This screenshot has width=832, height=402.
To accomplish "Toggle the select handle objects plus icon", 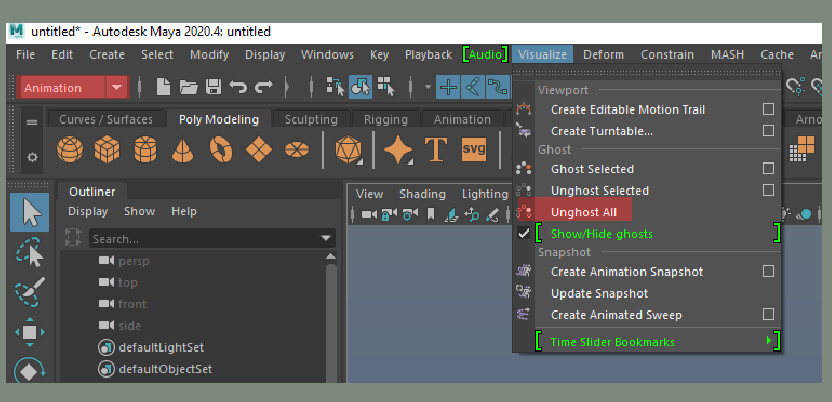I will (x=448, y=87).
